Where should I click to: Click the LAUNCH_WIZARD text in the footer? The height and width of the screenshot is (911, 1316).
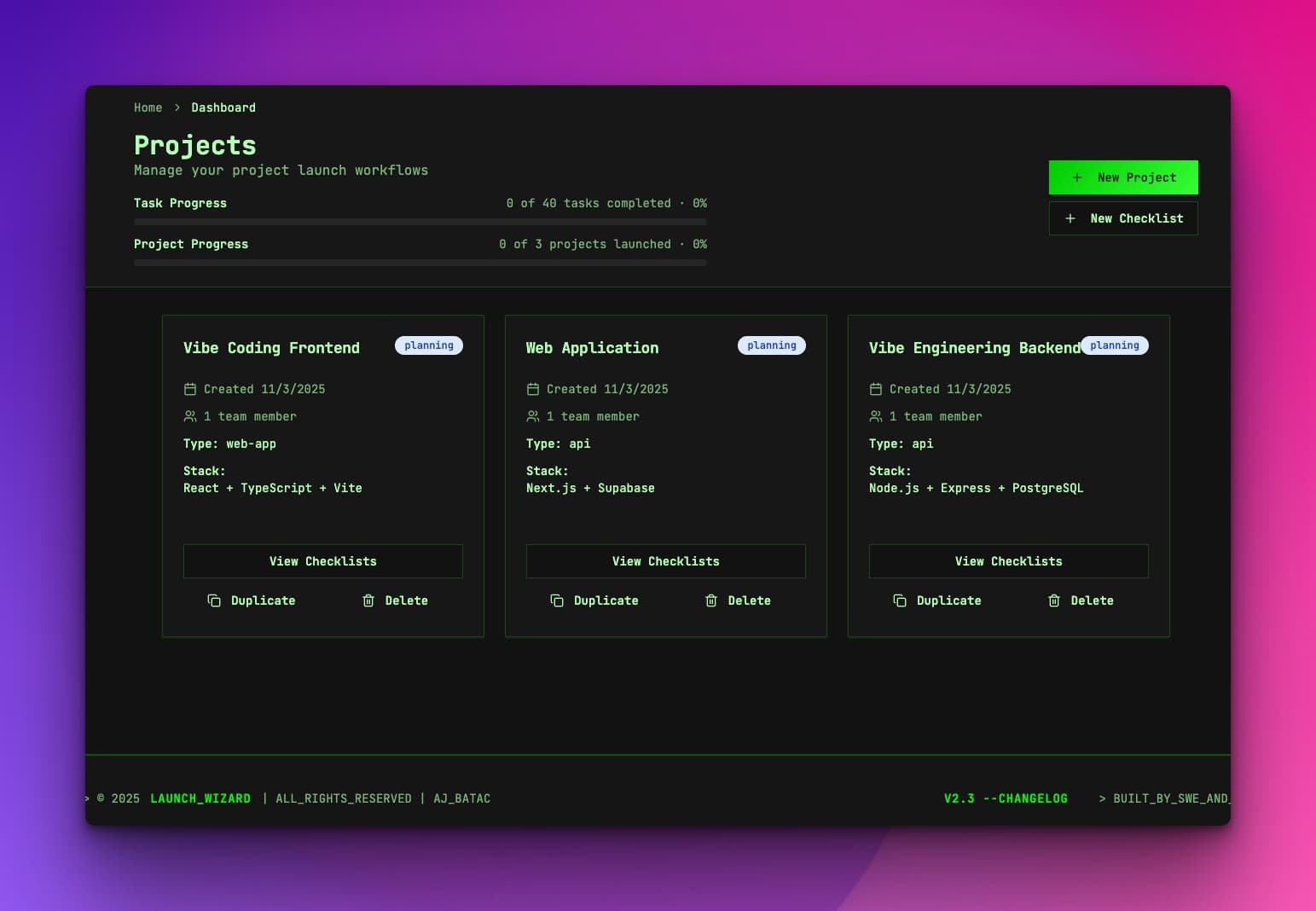coord(200,798)
